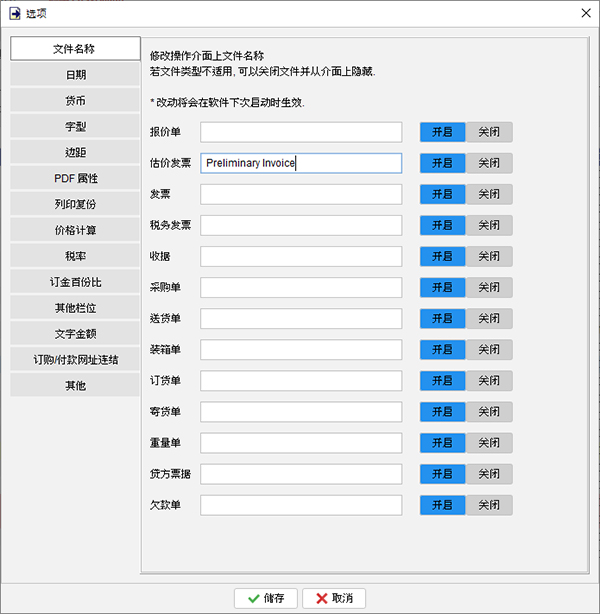Enable 采购单 with 开启

point(443,287)
